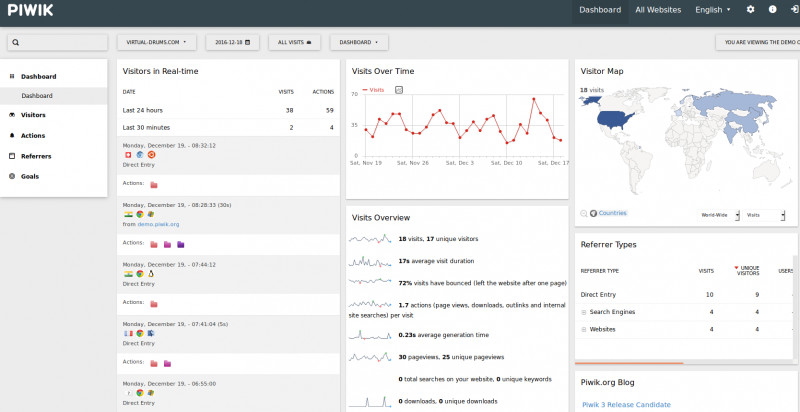Click the Windows icon in 08:28:33 visit
Image resolution: width=800 pixels, height=412 pixels.
(151, 214)
